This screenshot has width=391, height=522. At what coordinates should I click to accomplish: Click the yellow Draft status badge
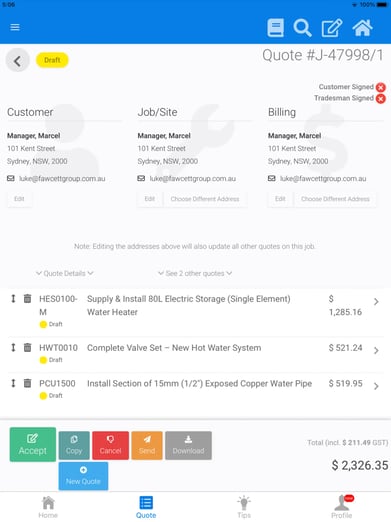(x=52, y=60)
